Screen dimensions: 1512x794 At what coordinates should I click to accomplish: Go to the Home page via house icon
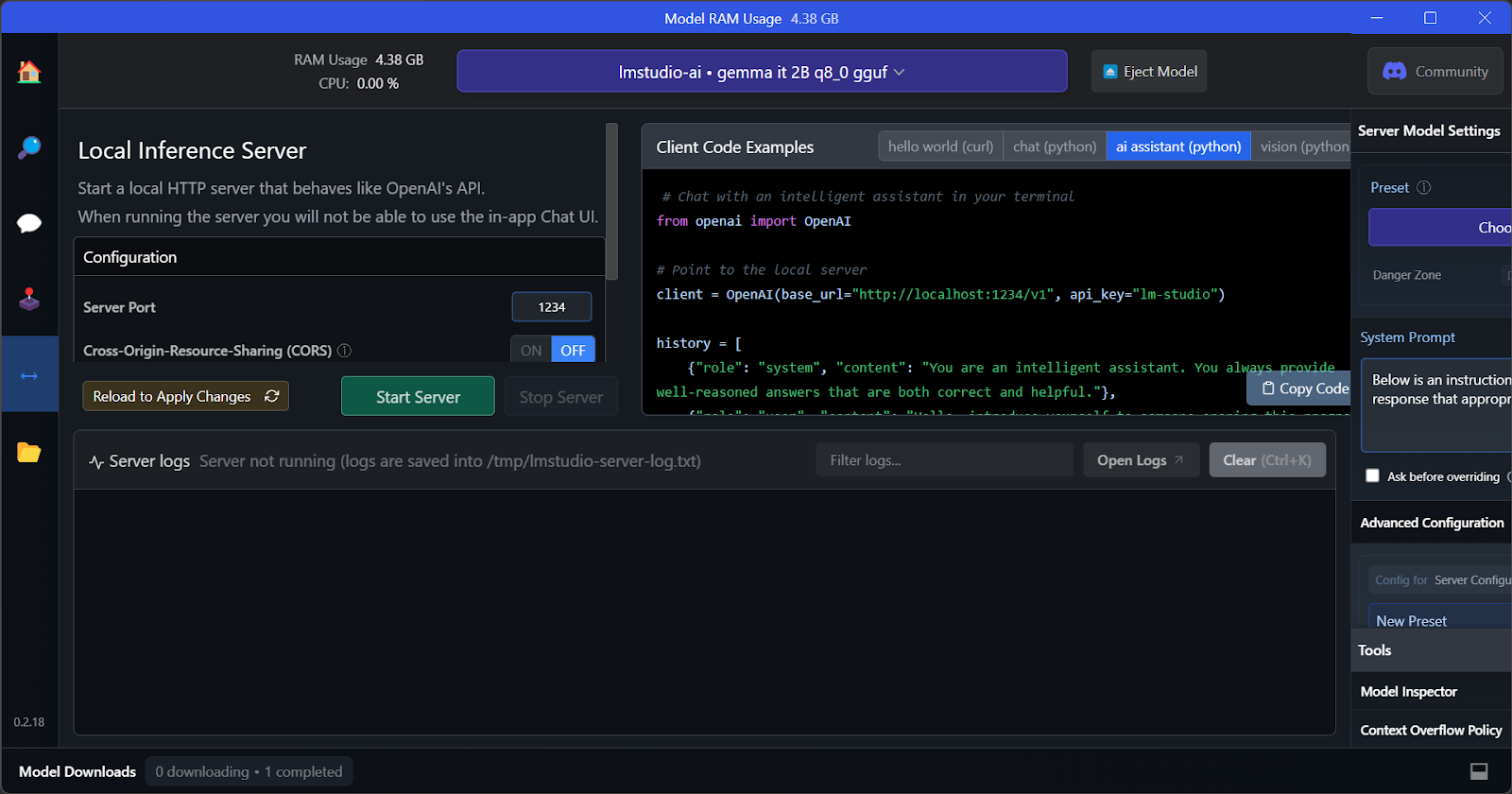[x=29, y=72]
